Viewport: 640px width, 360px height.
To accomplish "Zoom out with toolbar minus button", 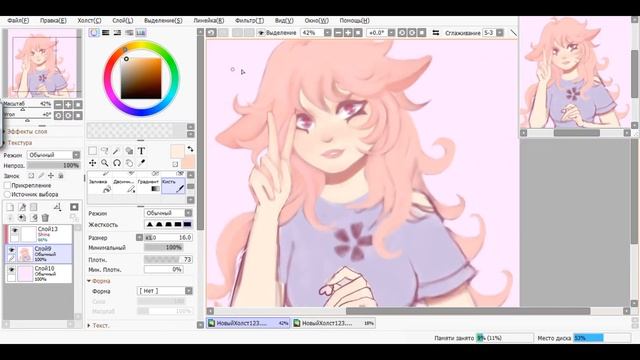I will point(338,33).
